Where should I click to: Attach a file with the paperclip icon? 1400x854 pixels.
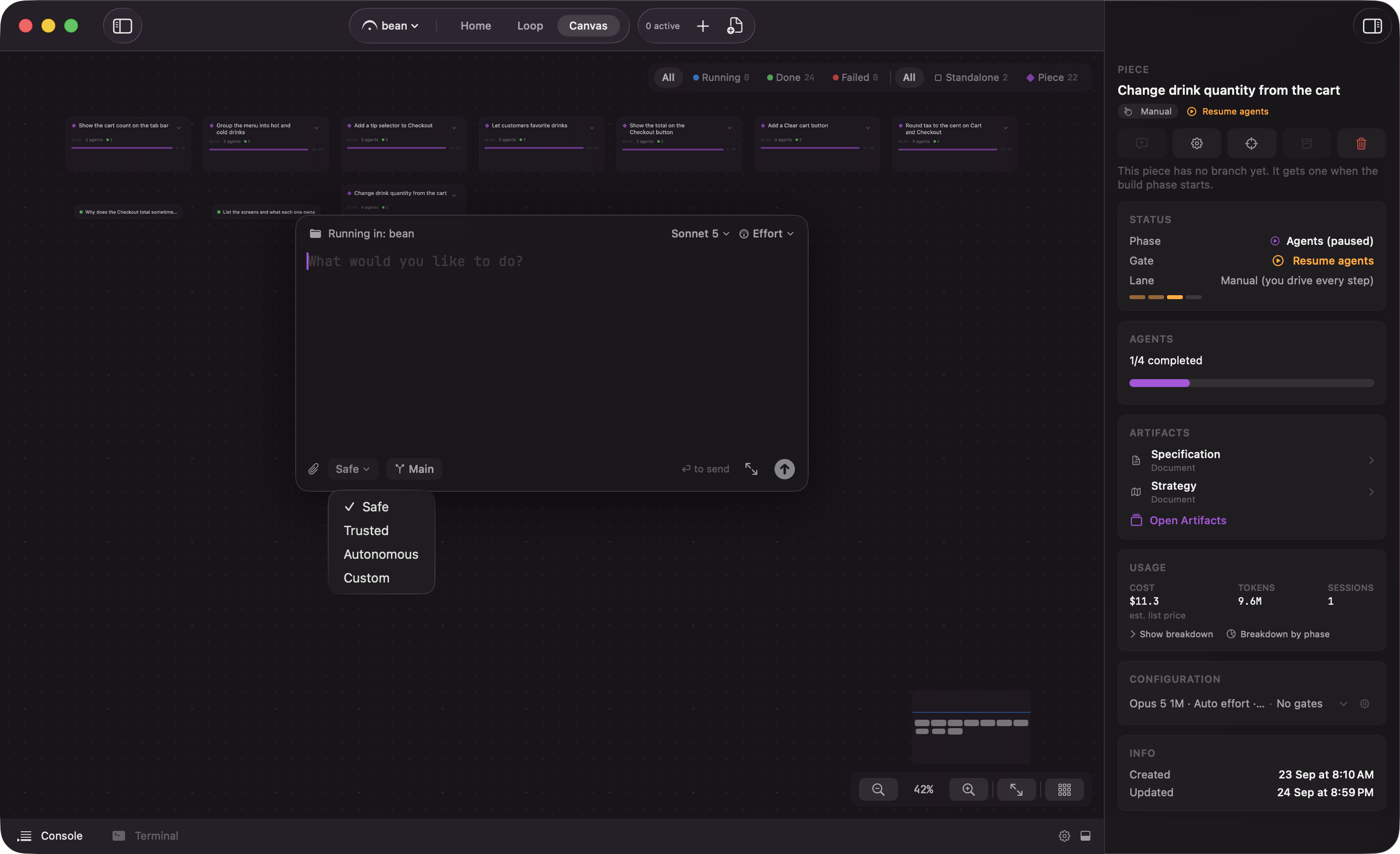click(x=313, y=469)
